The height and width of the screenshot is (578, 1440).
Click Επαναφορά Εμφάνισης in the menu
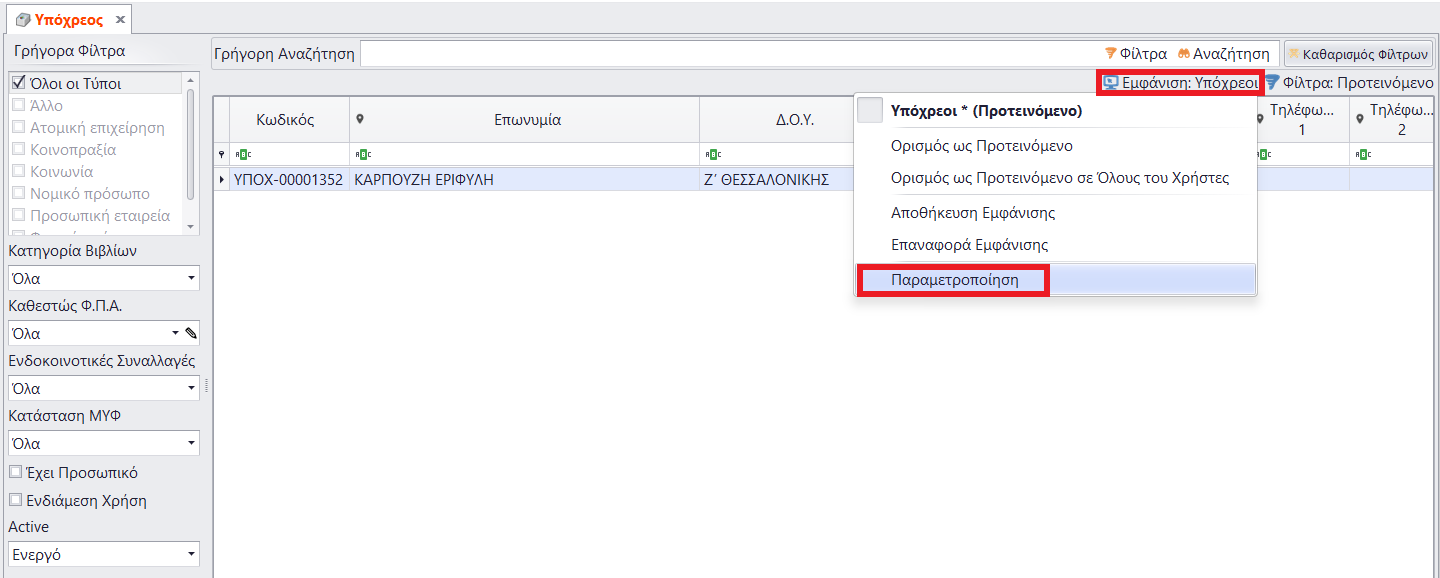969,245
